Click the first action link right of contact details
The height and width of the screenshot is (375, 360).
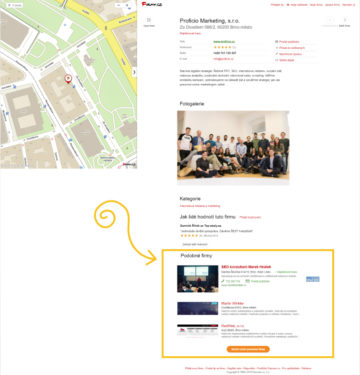287,42
